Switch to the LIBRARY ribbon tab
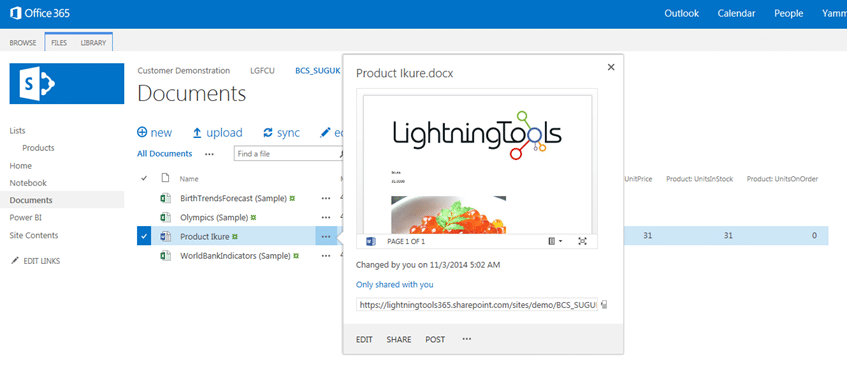Screen dimensions: 847x373 click(x=93, y=43)
